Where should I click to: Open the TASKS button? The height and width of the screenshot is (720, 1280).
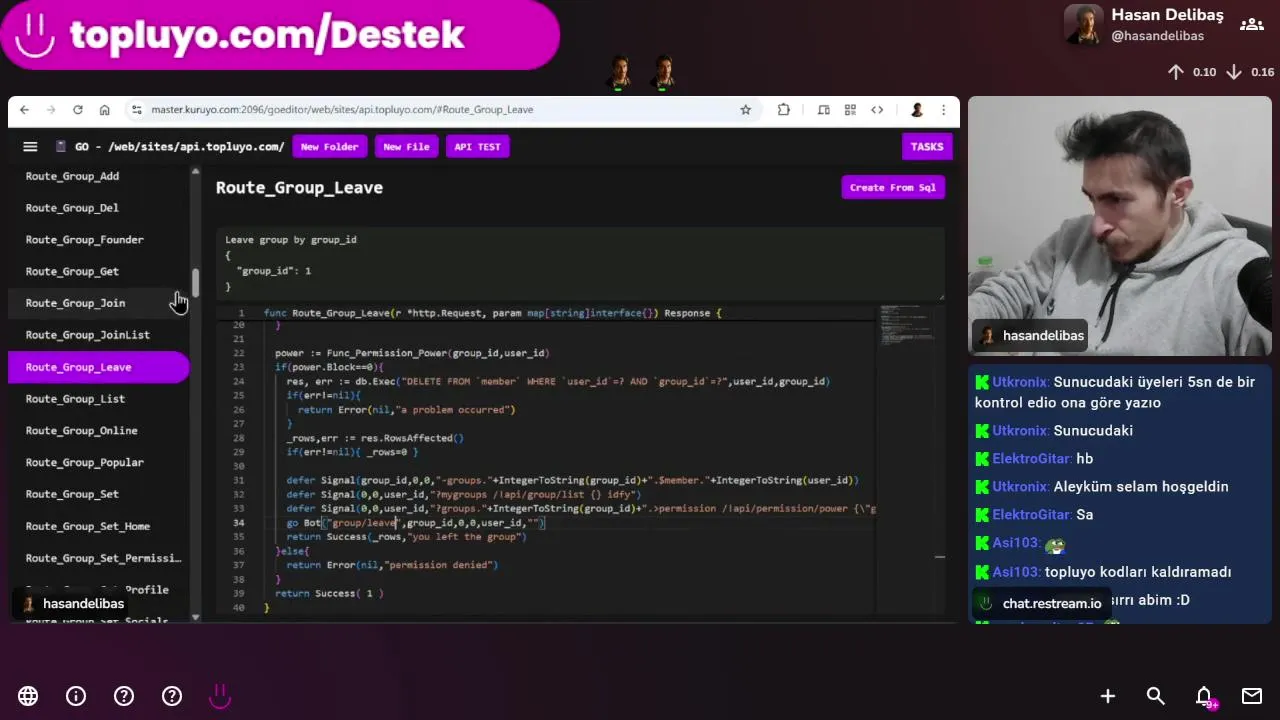point(927,147)
